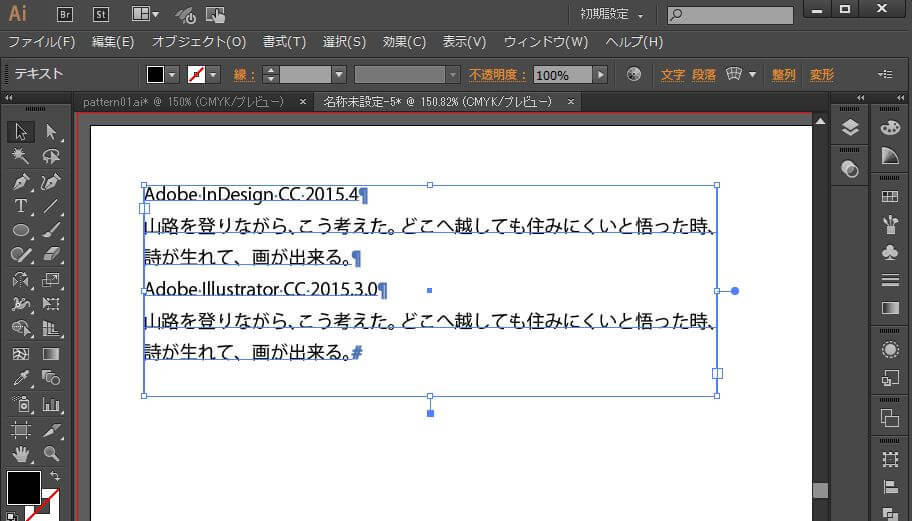The height and width of the screenshot is (521, 912).
Task: Expand the opacity slider arrow
Action: [600, 75]
